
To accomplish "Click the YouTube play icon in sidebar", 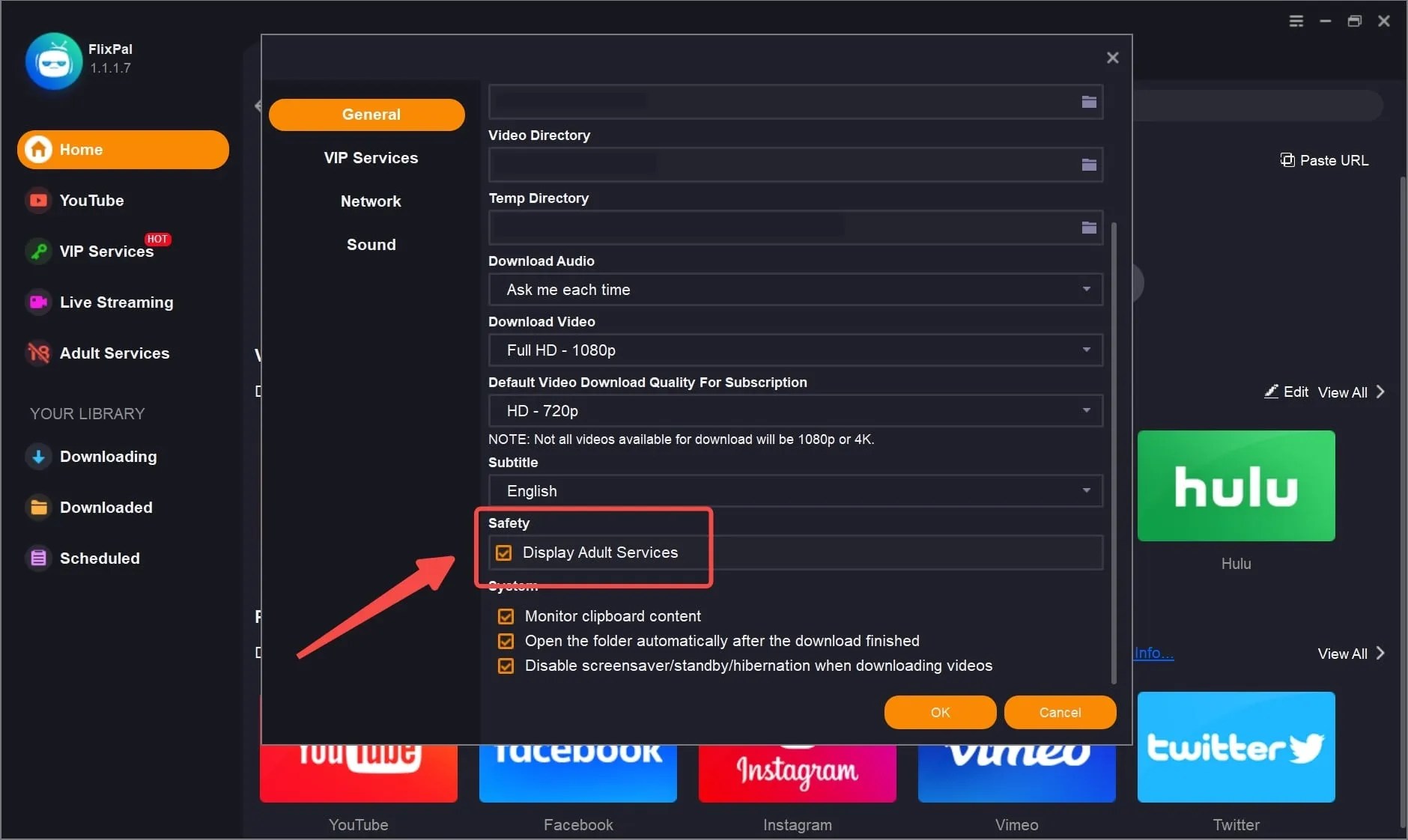I will pyautogui.click(x=38, y=201).
